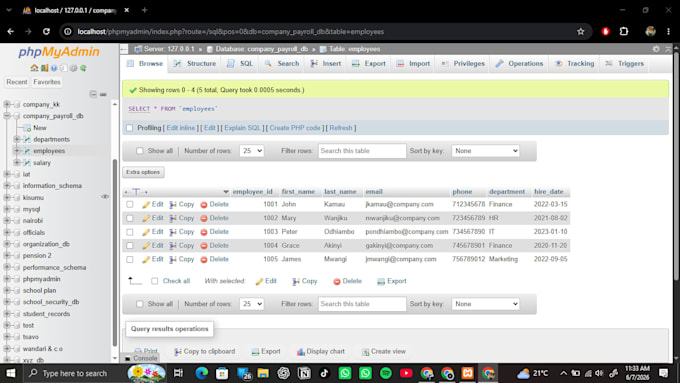The width and height of the screenshot is (680, 383).
Task: Reload the browser page
Action: [46, 31]
